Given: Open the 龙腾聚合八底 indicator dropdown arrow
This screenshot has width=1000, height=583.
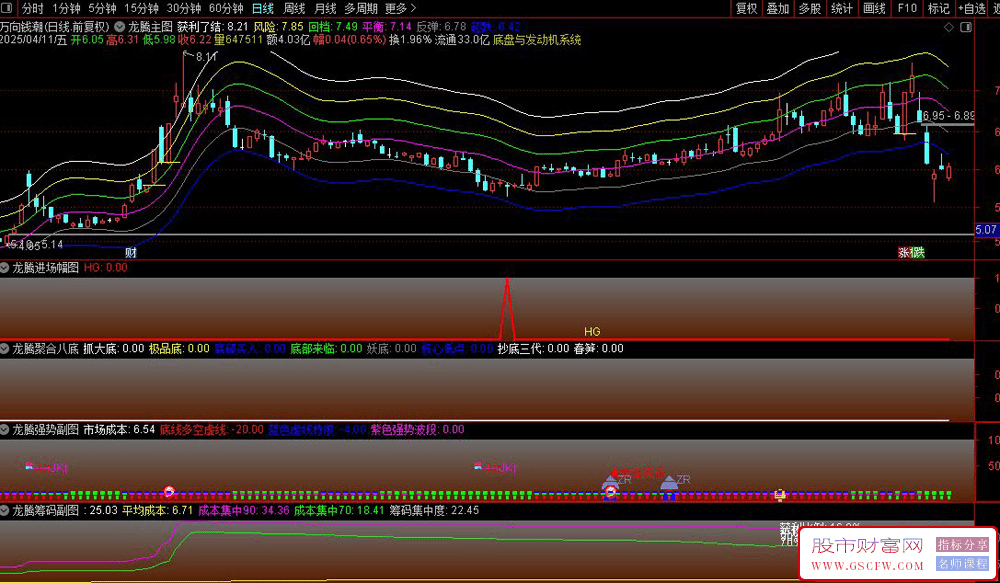Looking at the screenshot, I should coord(5,349).
